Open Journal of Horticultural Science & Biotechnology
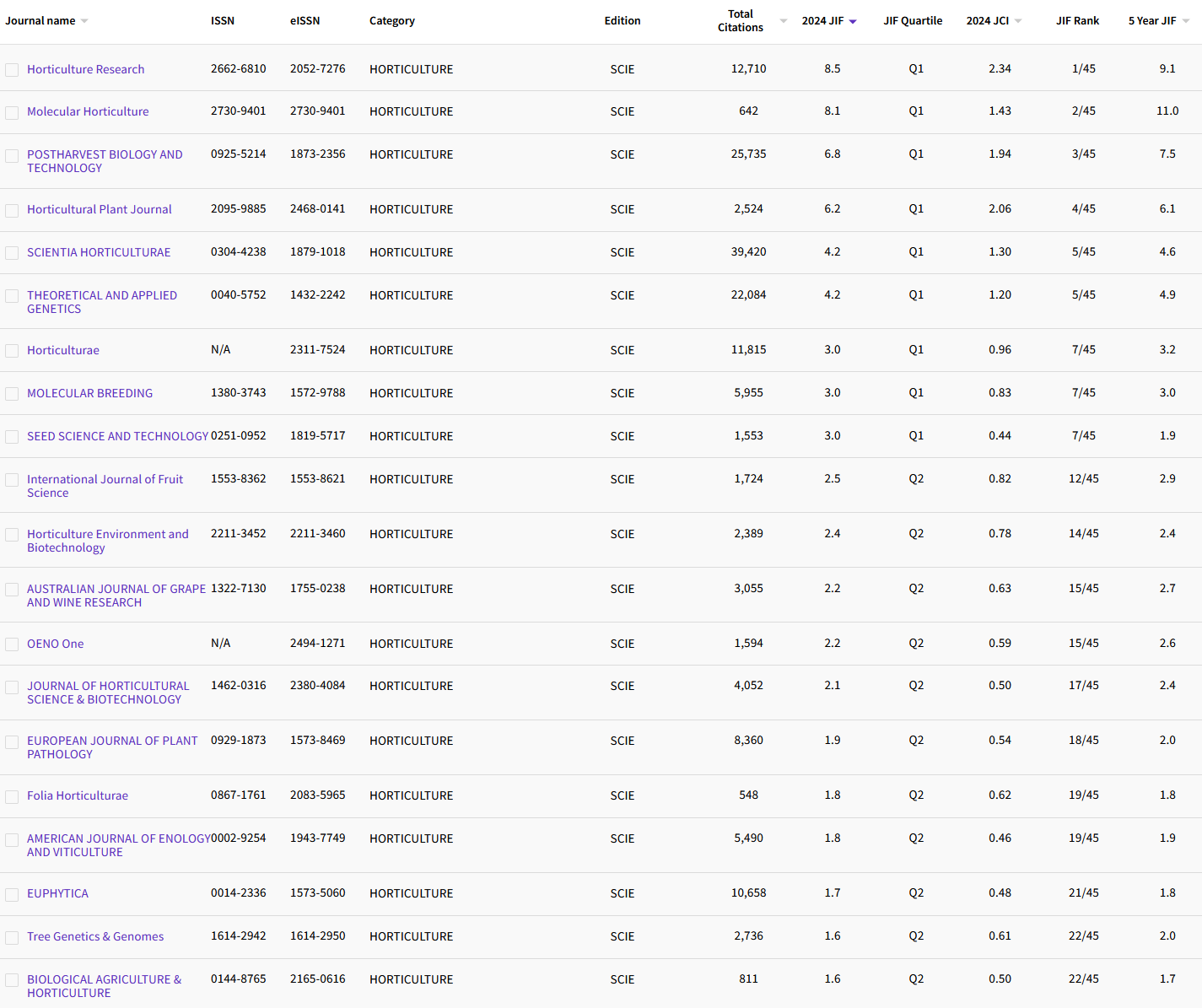This screenshot has width=1202, height=1008. [x=108, y=693]
